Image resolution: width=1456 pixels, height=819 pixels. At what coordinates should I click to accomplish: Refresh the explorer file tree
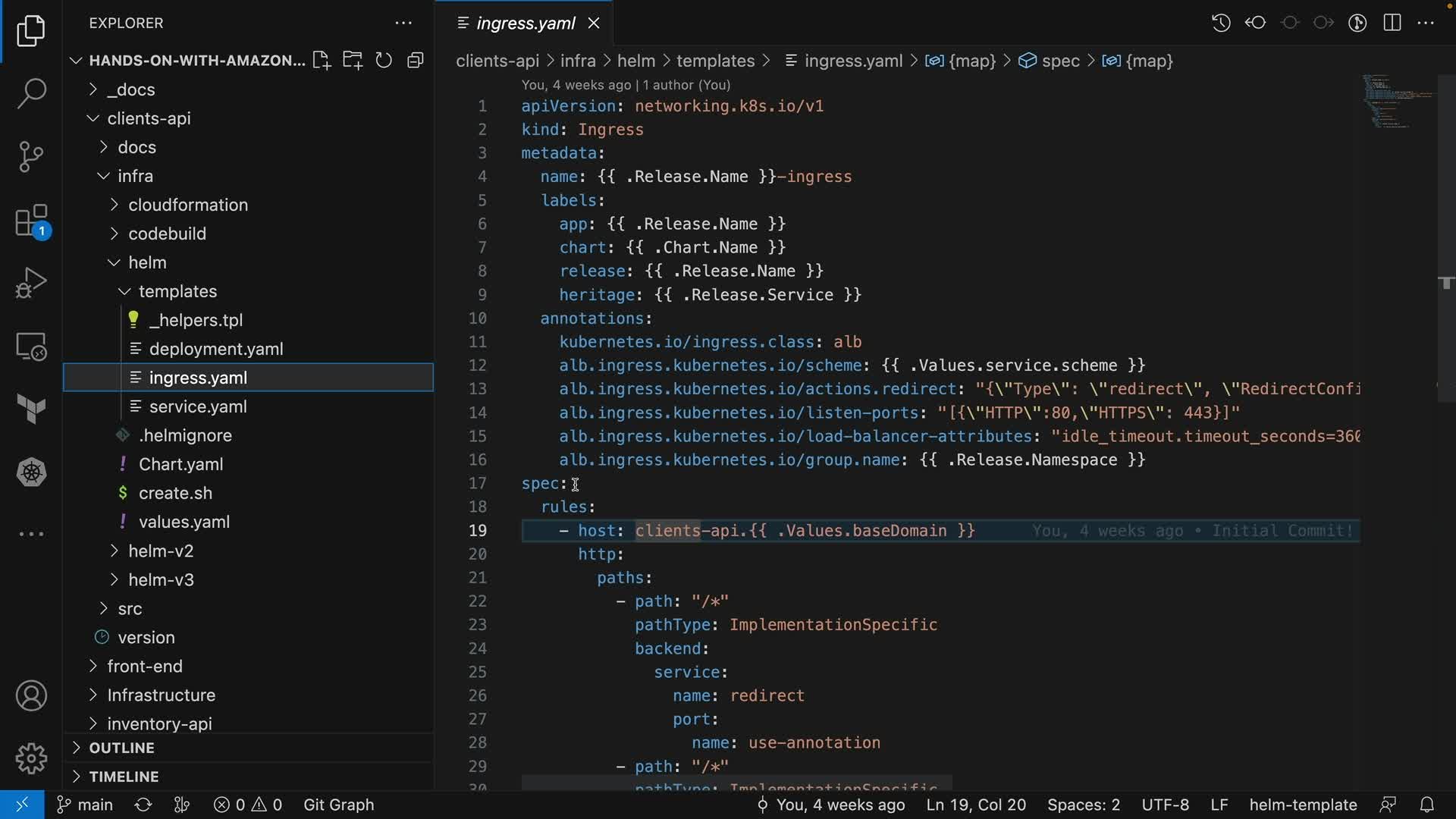(x=384, y=61)
